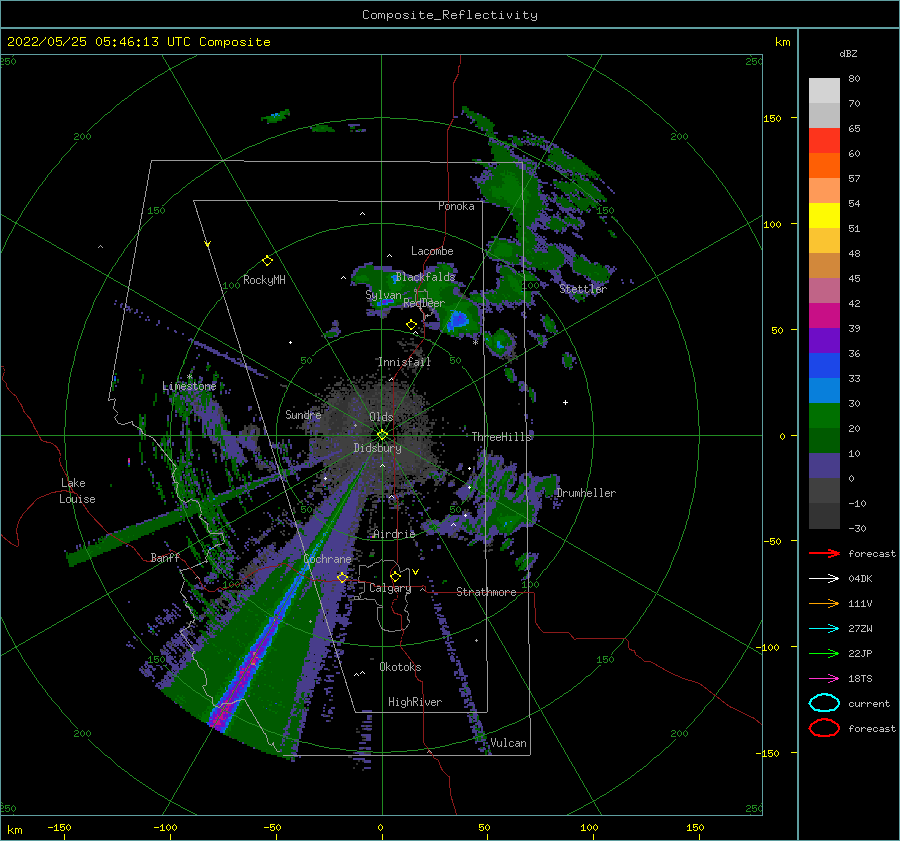Click the Stettler city label
Image resolution: width=900 pixels, height=841 pixels.
[583, 289]
